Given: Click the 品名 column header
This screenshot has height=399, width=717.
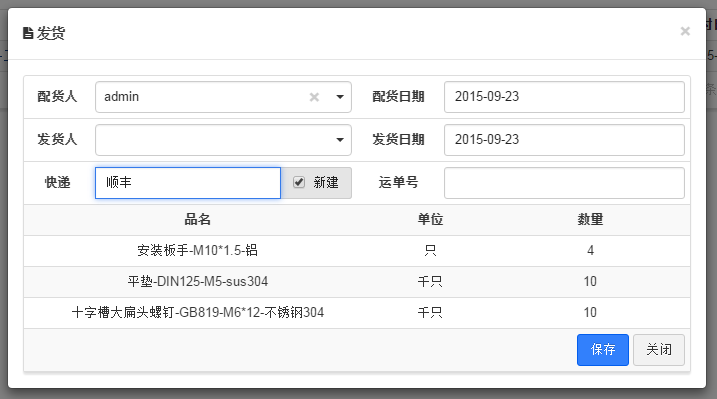Looking at the screenshot, I should 198,219.
